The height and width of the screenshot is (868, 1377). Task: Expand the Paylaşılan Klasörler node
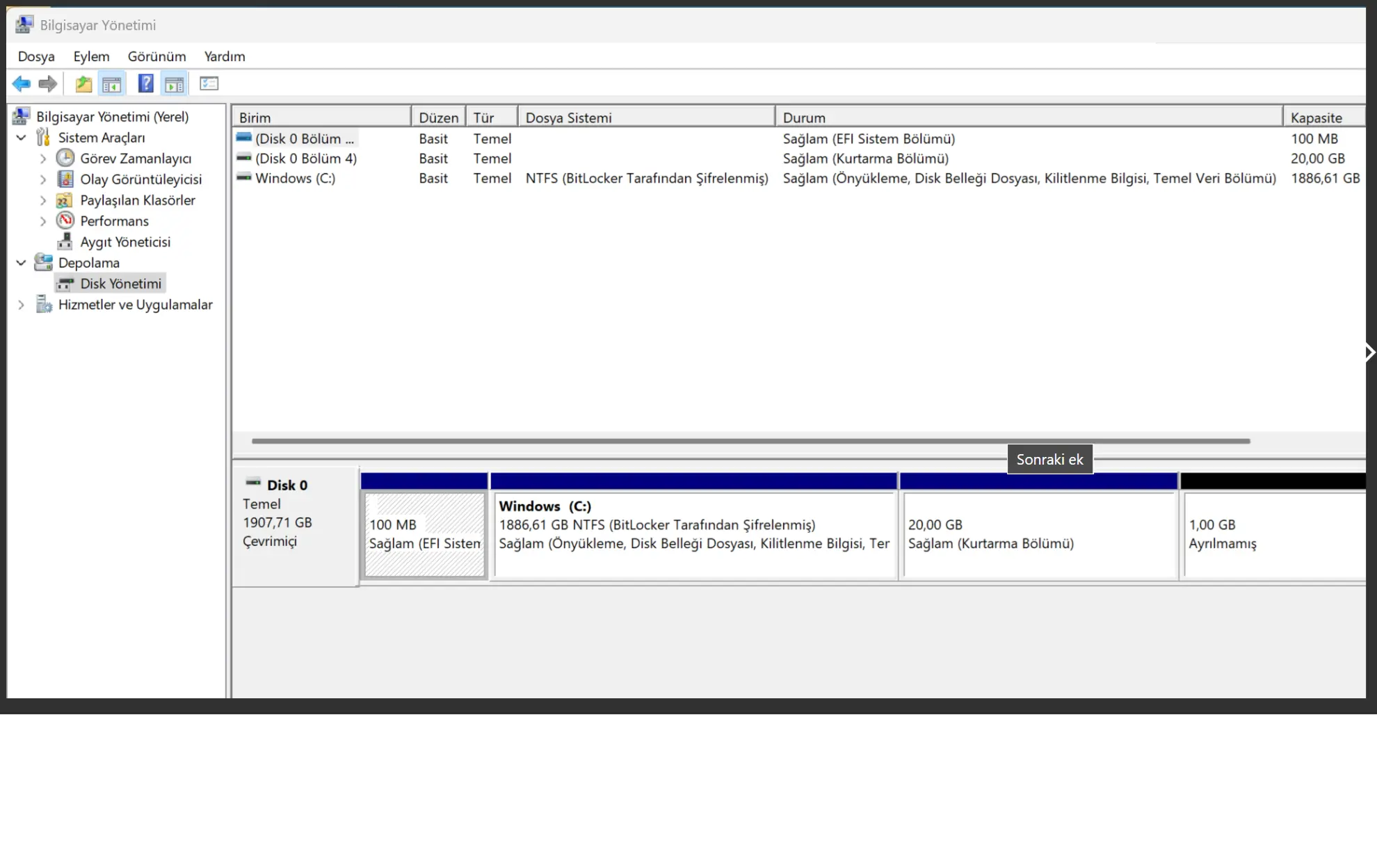click(x=43, y=200)
